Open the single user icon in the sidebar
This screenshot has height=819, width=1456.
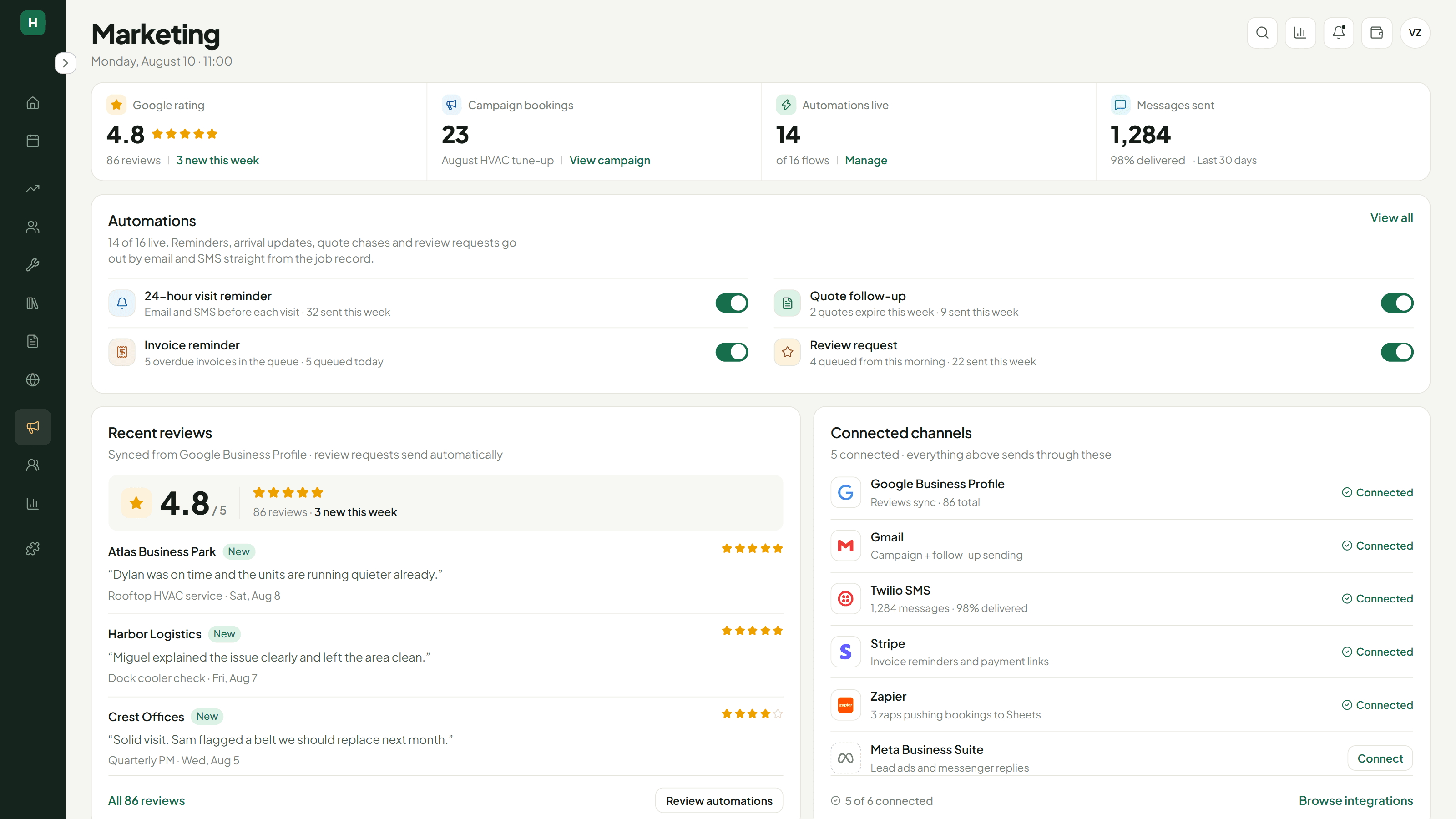(33, 465)
